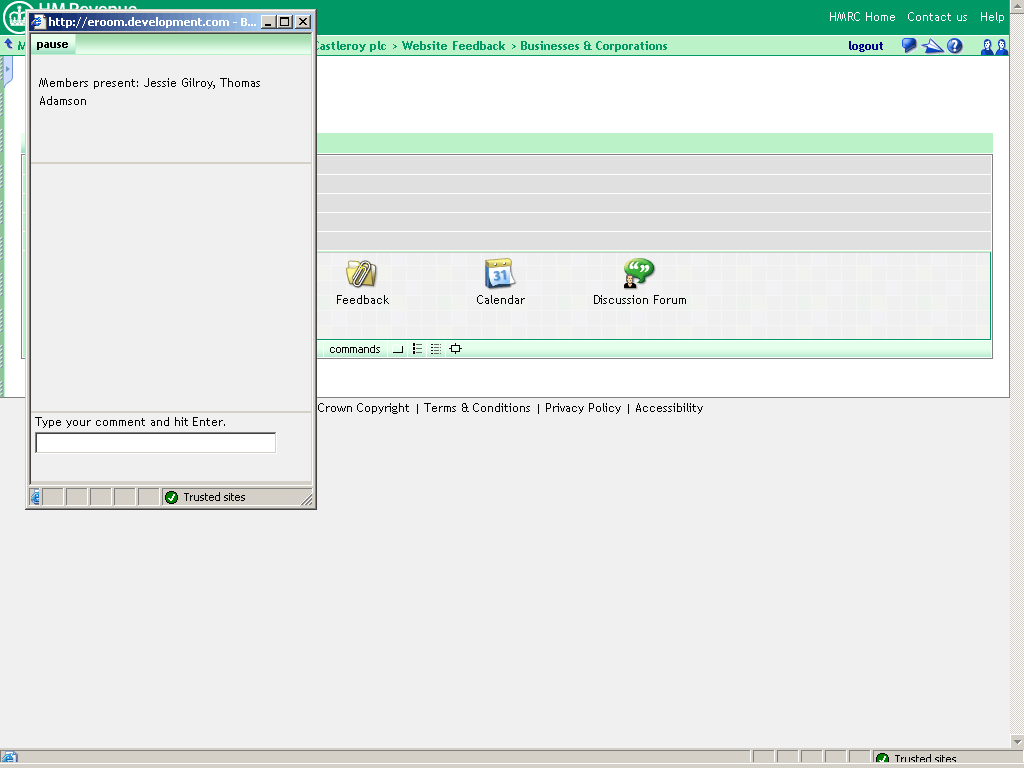Open the HMRC Home link
The height and width of the screenshot is (768, 1024).
(861, 17)
